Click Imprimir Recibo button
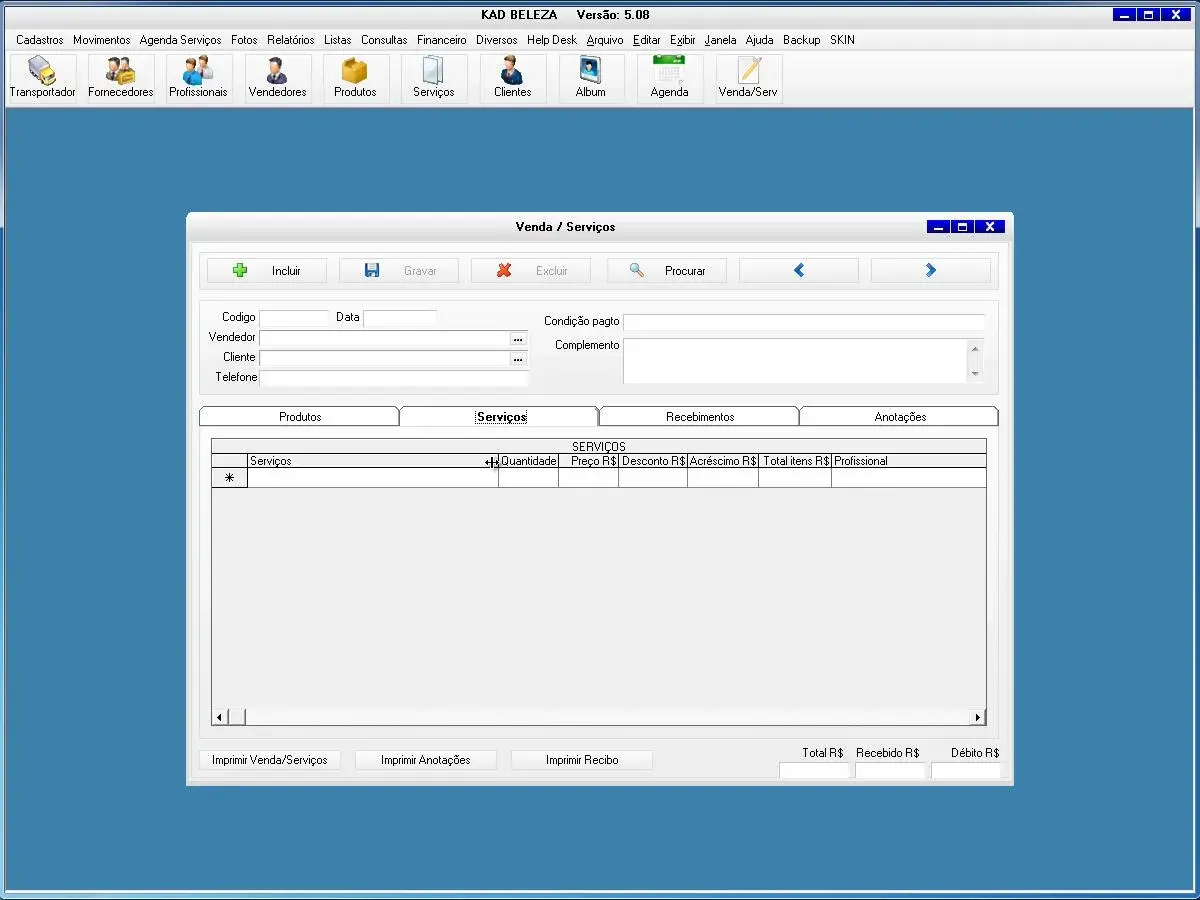This screenshot has width=1200, height=900. point(582,760)
